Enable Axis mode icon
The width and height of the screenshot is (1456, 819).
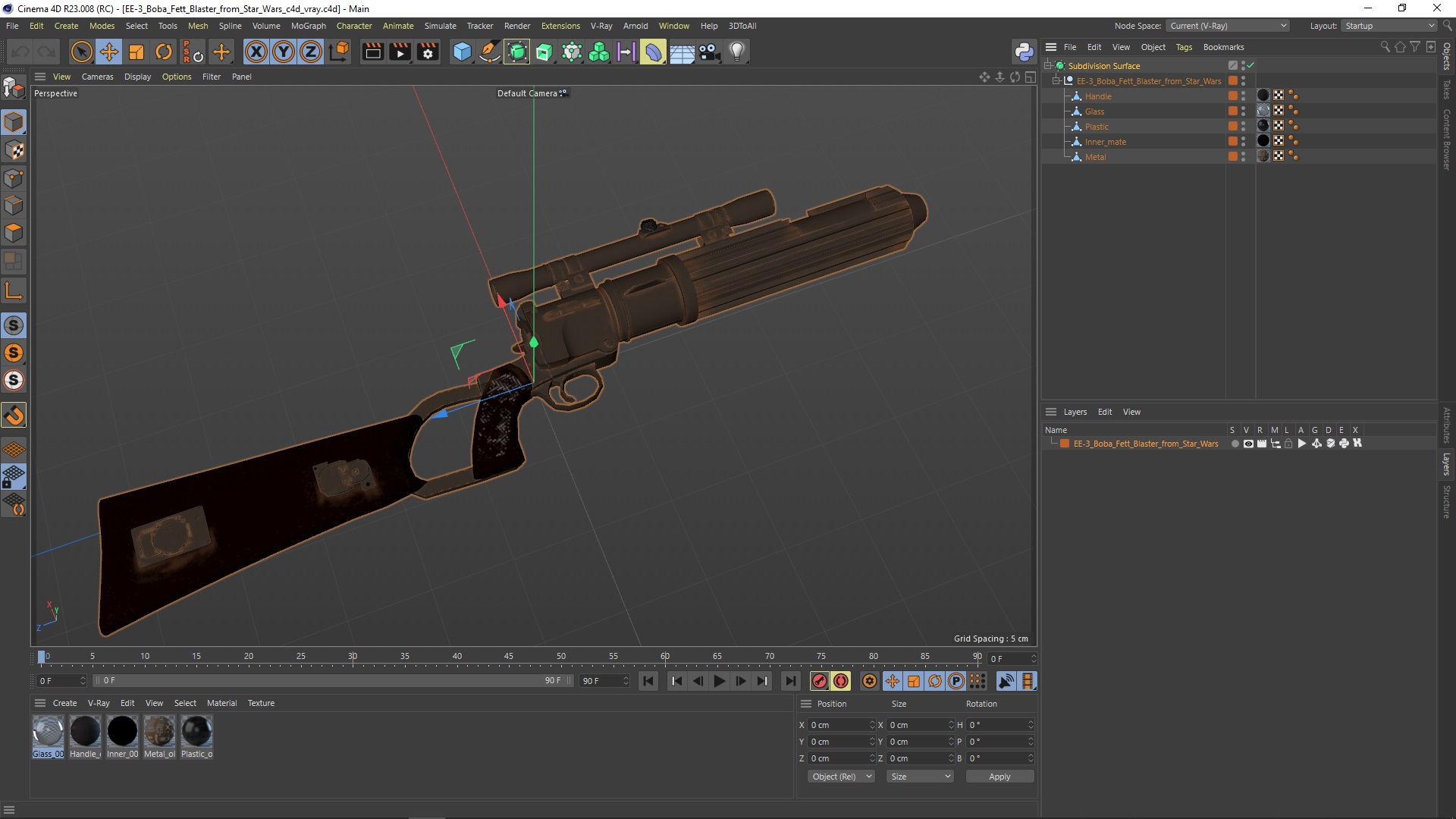[14, 290]
